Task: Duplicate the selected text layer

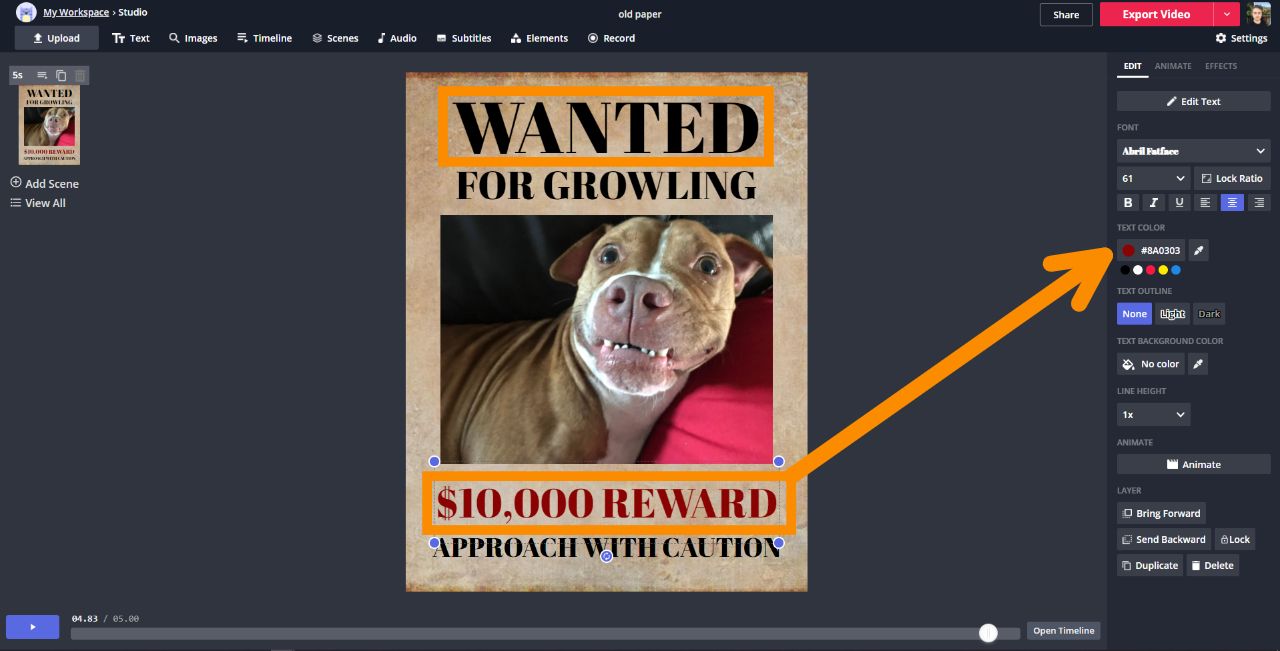Action: click(x=1150, y=565)
